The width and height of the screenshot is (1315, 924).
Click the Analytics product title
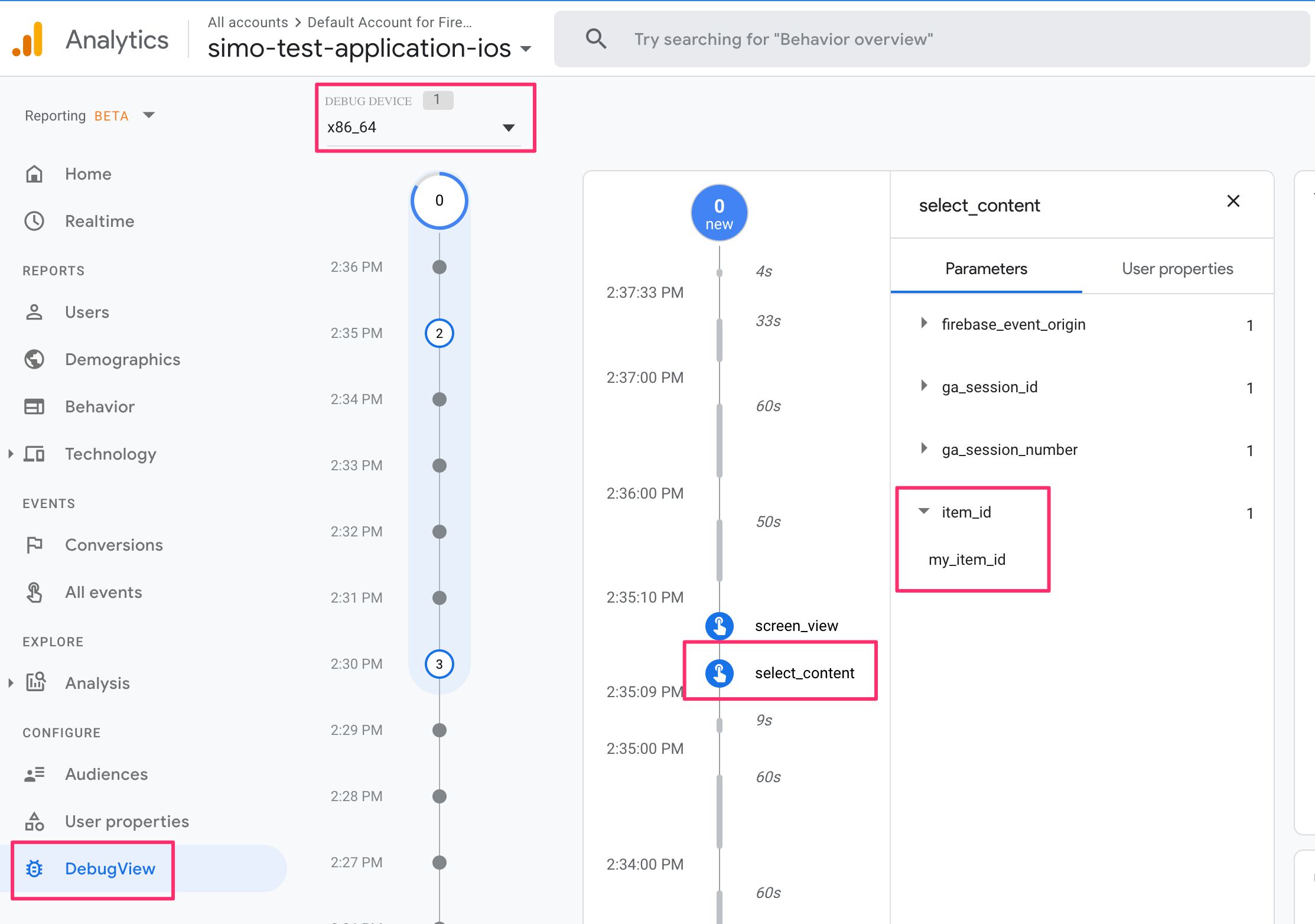[x=117, y=40]
